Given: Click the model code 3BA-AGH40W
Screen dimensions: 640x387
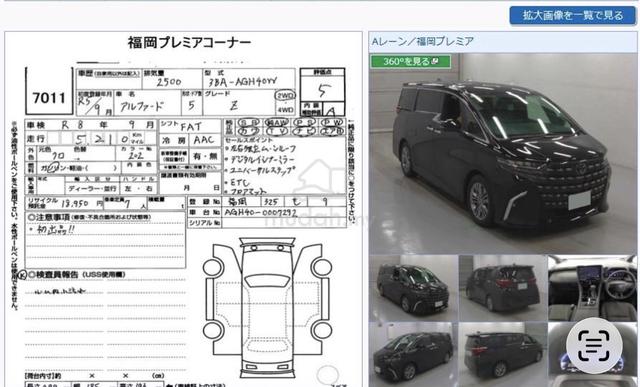Looking at the screenshot, I should click(x=242, y=82).
